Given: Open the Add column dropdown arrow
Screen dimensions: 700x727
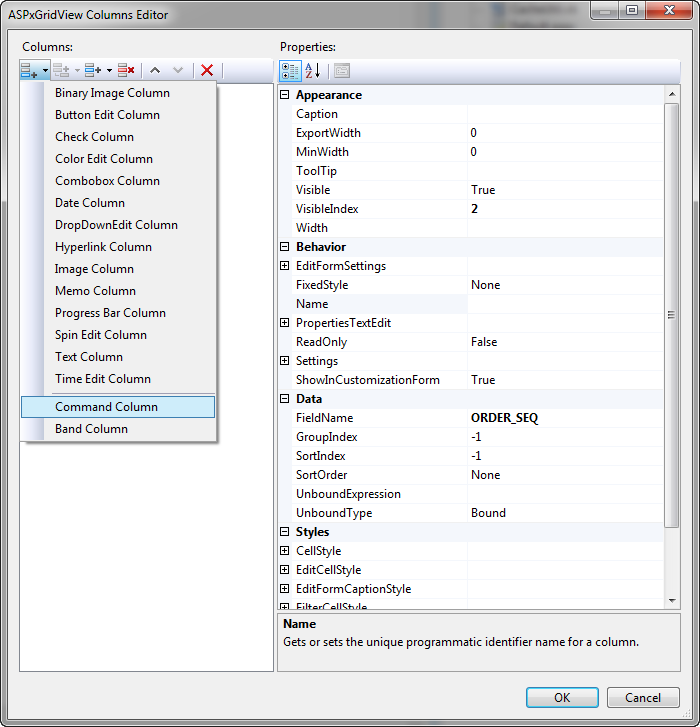Looking at the screenshot, I should [45, 70].
